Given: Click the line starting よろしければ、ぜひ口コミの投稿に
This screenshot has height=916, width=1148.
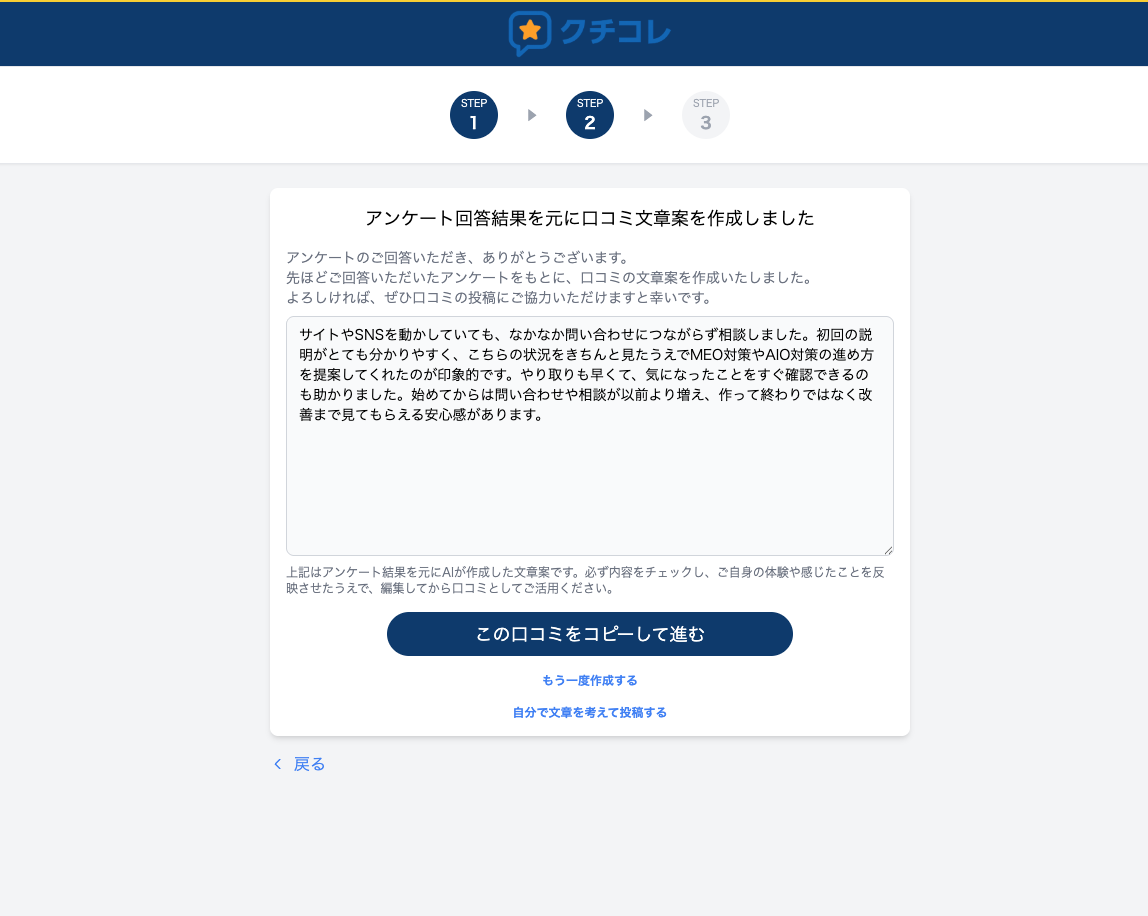Looking at the screenshot, I should pos(500,297).
